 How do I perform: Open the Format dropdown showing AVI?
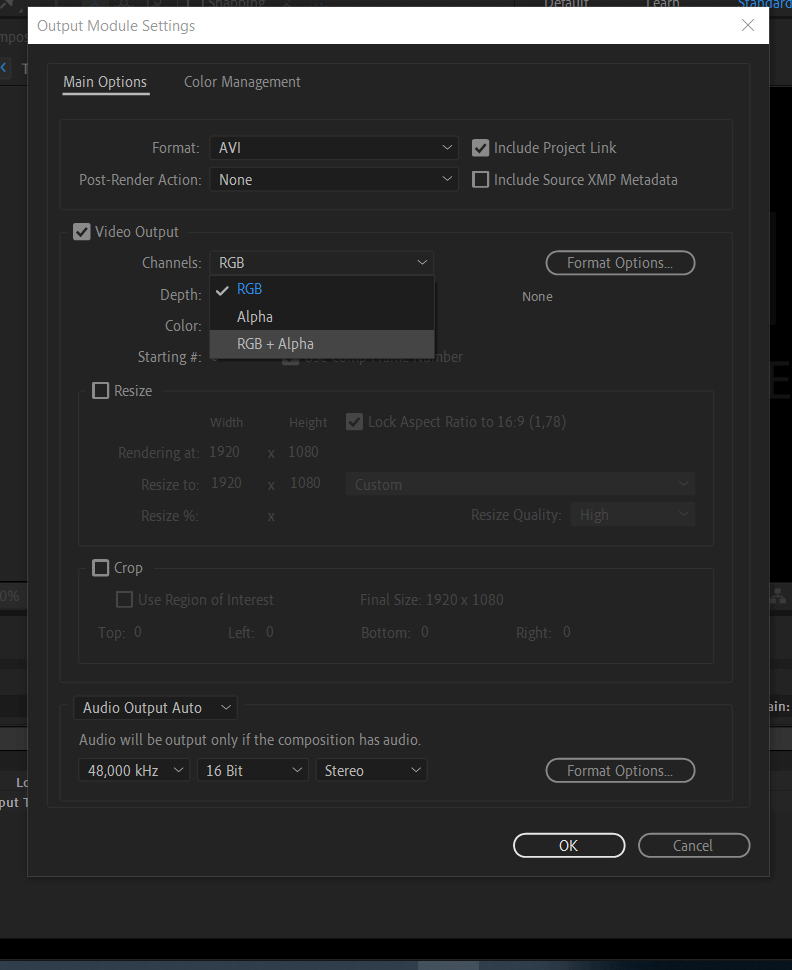tap(334, 148)
